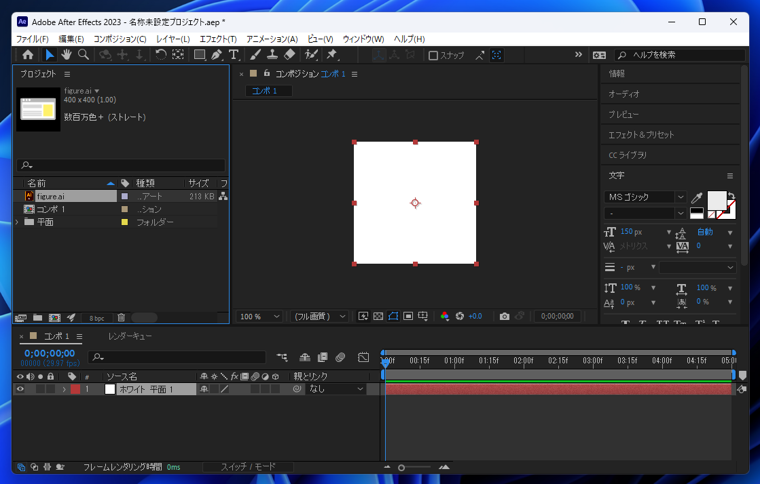This screenshot has width=760, height=484.
Task: Select the Hand tool
Action: pyautogui.click(x=66, y=55)
